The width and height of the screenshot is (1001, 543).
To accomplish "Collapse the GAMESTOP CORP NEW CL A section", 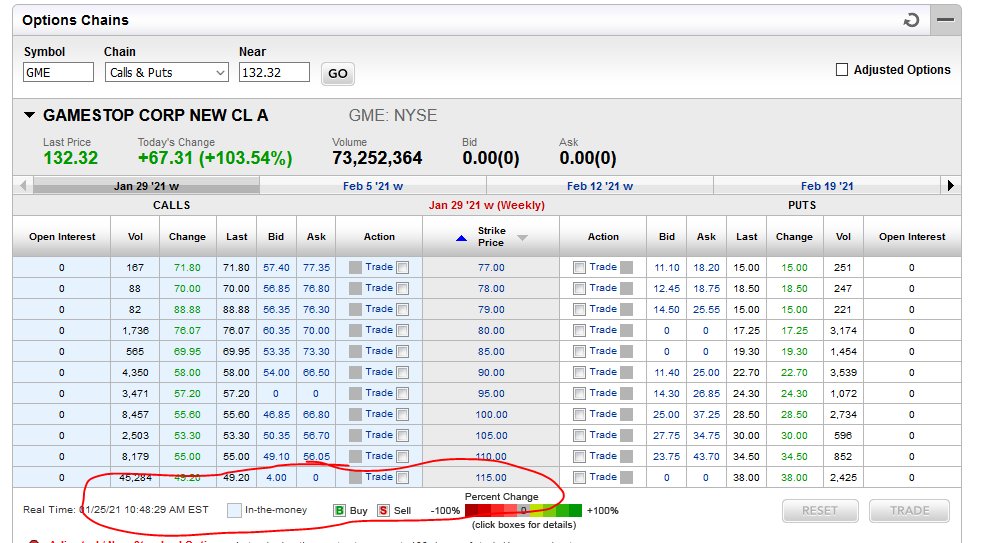I will 29,115.
